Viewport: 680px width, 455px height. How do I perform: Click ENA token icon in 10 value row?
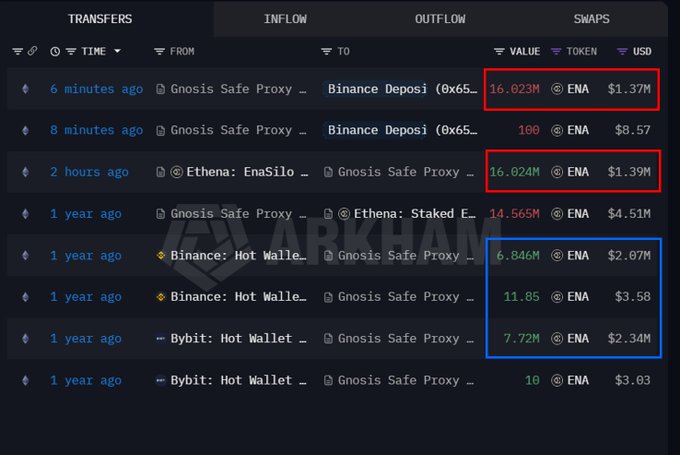coord(557,380)
